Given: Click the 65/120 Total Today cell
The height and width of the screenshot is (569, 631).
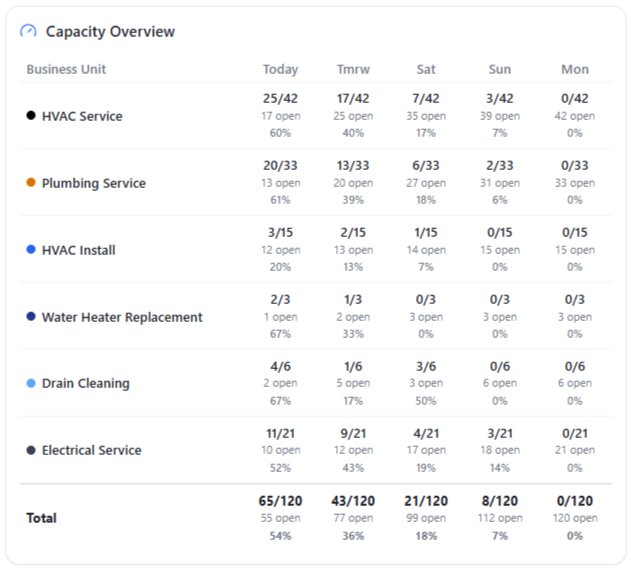Looking at the screenshot, I should [x=280, y=518].
